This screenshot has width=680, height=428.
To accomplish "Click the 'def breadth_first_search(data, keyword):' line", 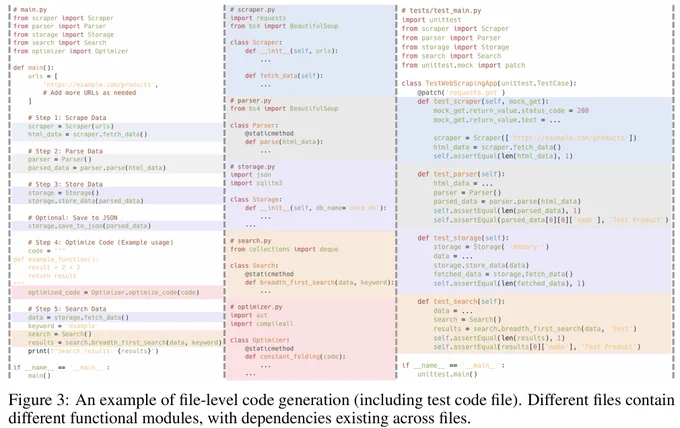I will (319, 283).
